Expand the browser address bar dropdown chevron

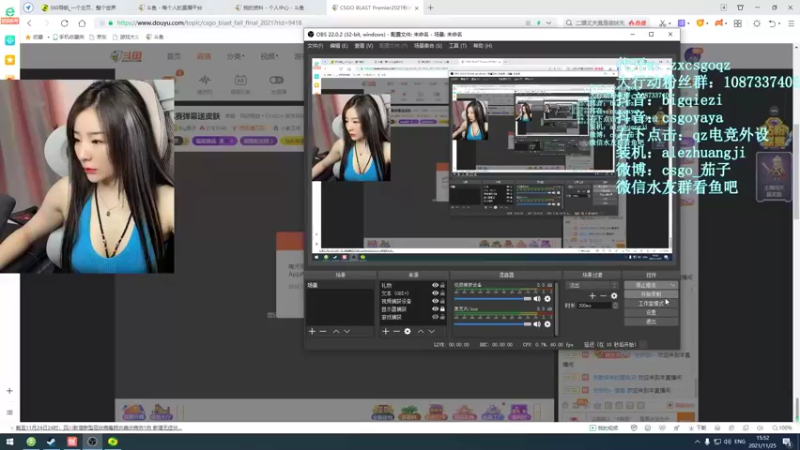coord(548,23)
